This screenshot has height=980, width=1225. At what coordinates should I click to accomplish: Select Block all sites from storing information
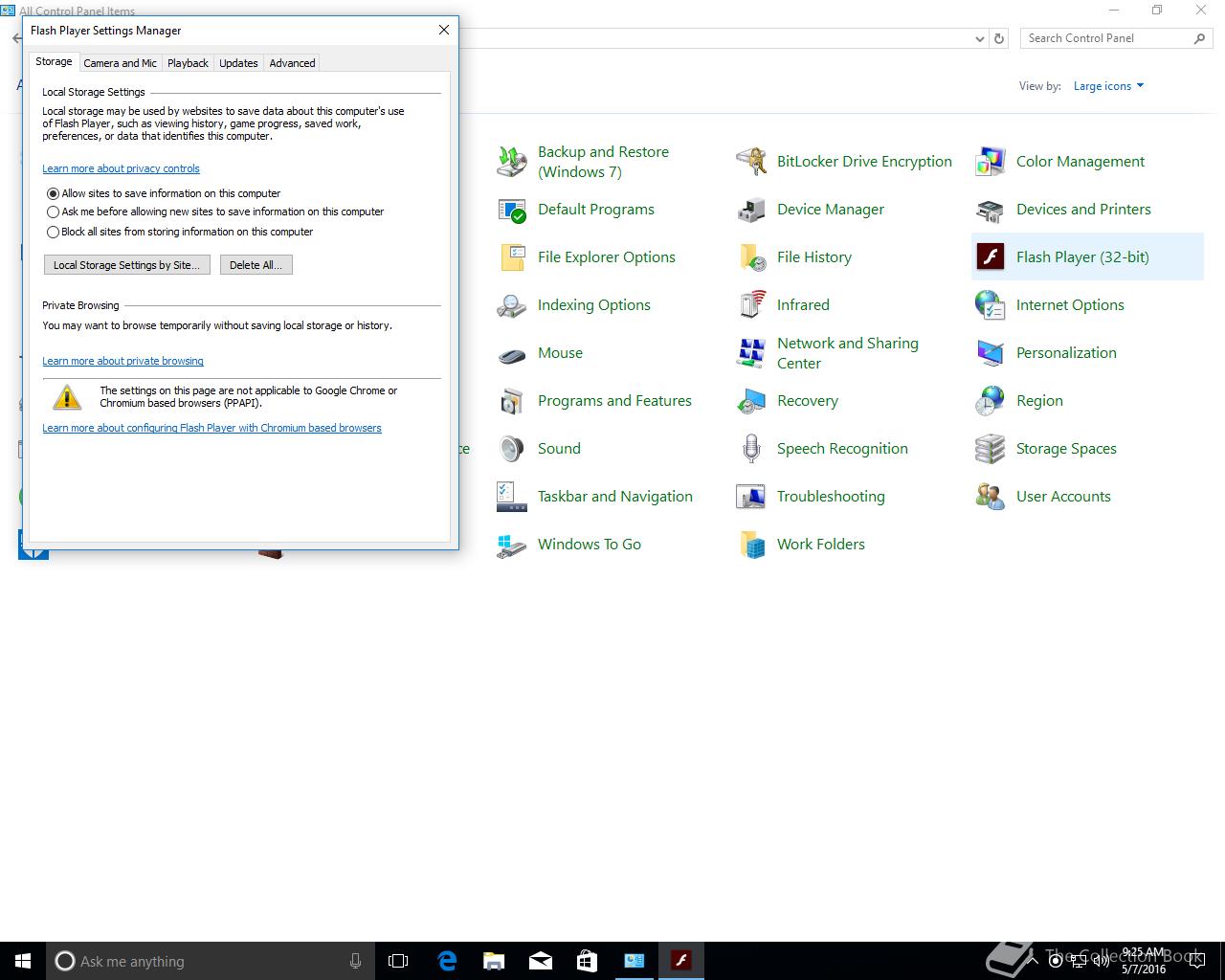point(54,232)
